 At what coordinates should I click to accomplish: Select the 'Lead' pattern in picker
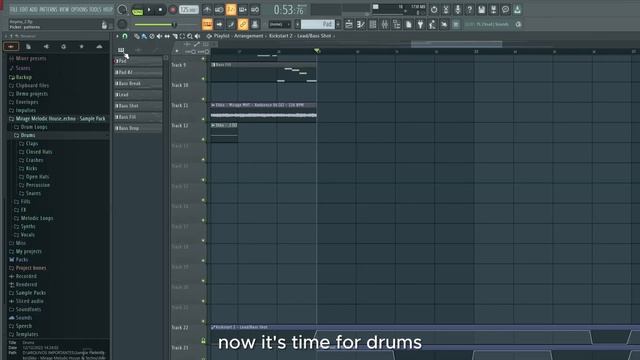pos(138,95)
